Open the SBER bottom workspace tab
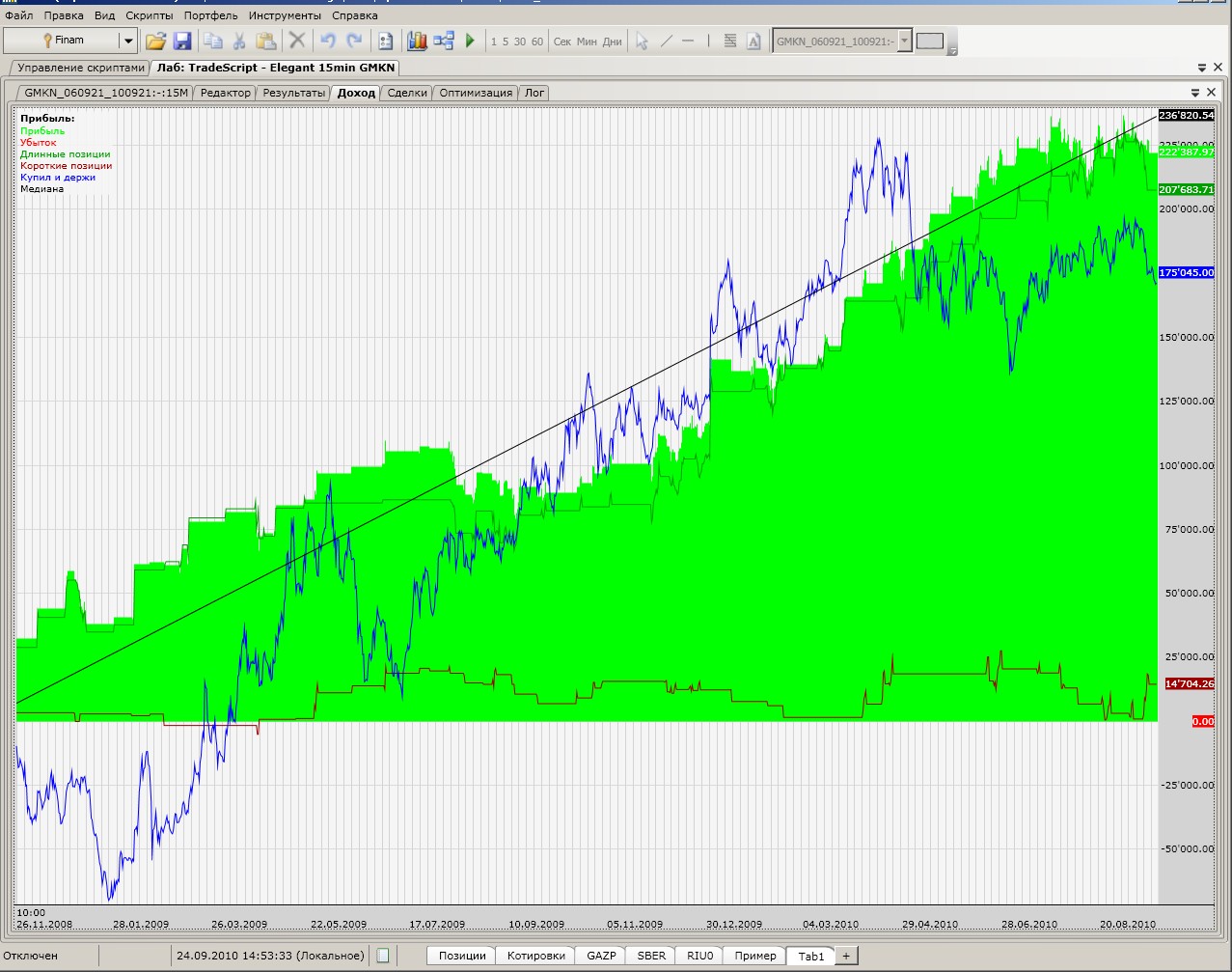Image resolution: width=1232 pixels, height=972 pixels. (x=651, y=956)
